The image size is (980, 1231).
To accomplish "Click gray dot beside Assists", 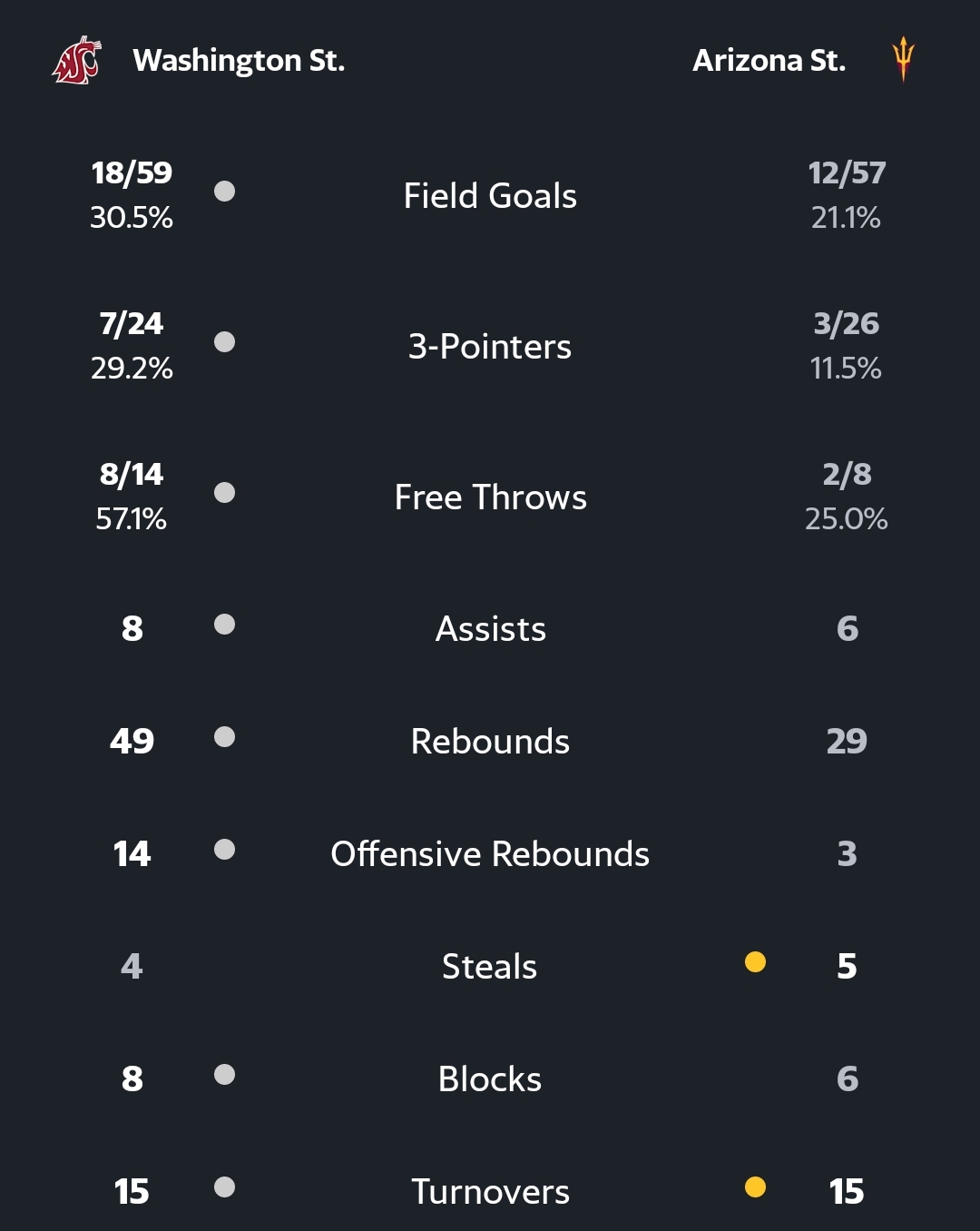I will point(224,625).
